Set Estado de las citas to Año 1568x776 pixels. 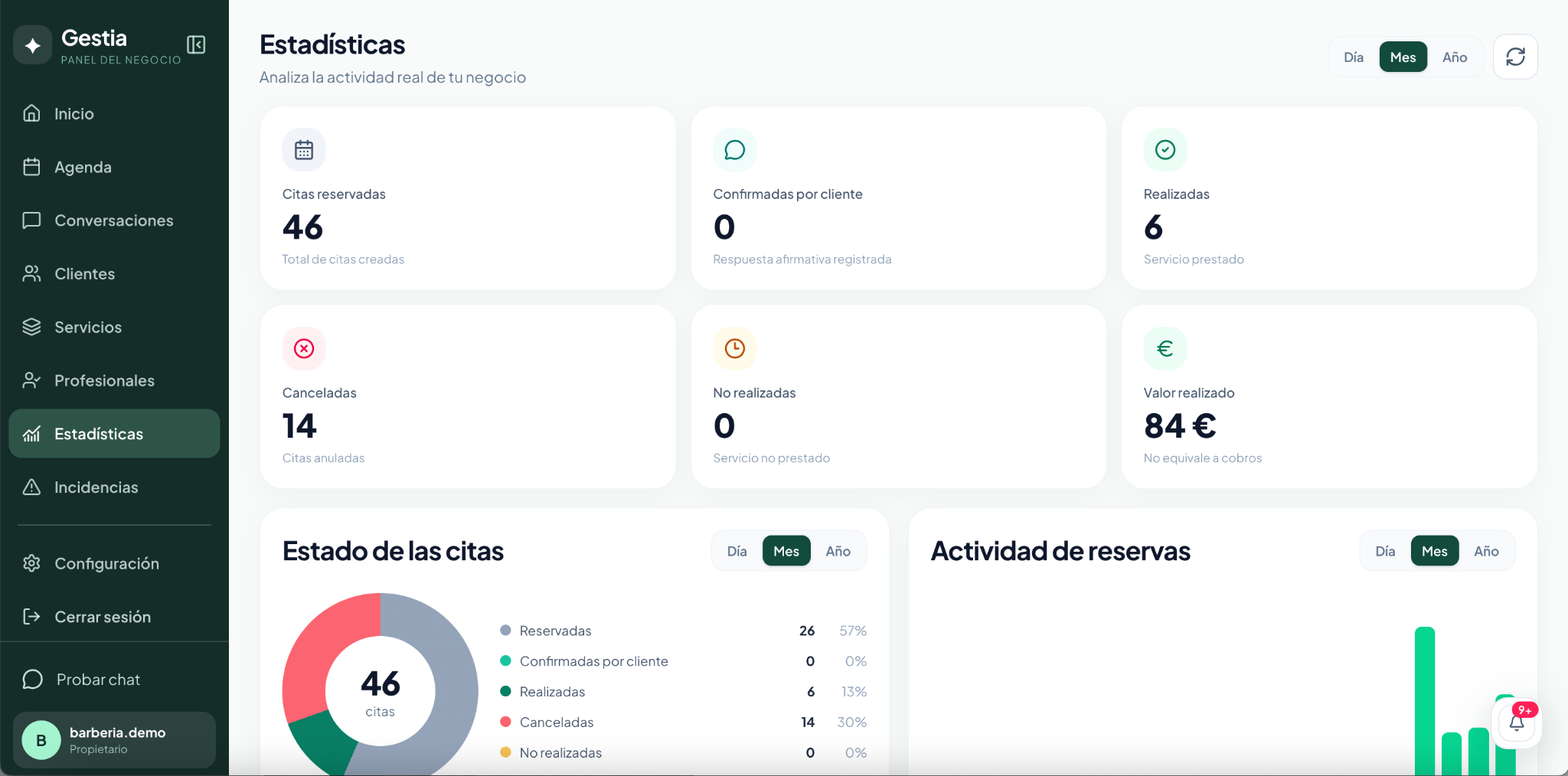(x=838, y=551)
